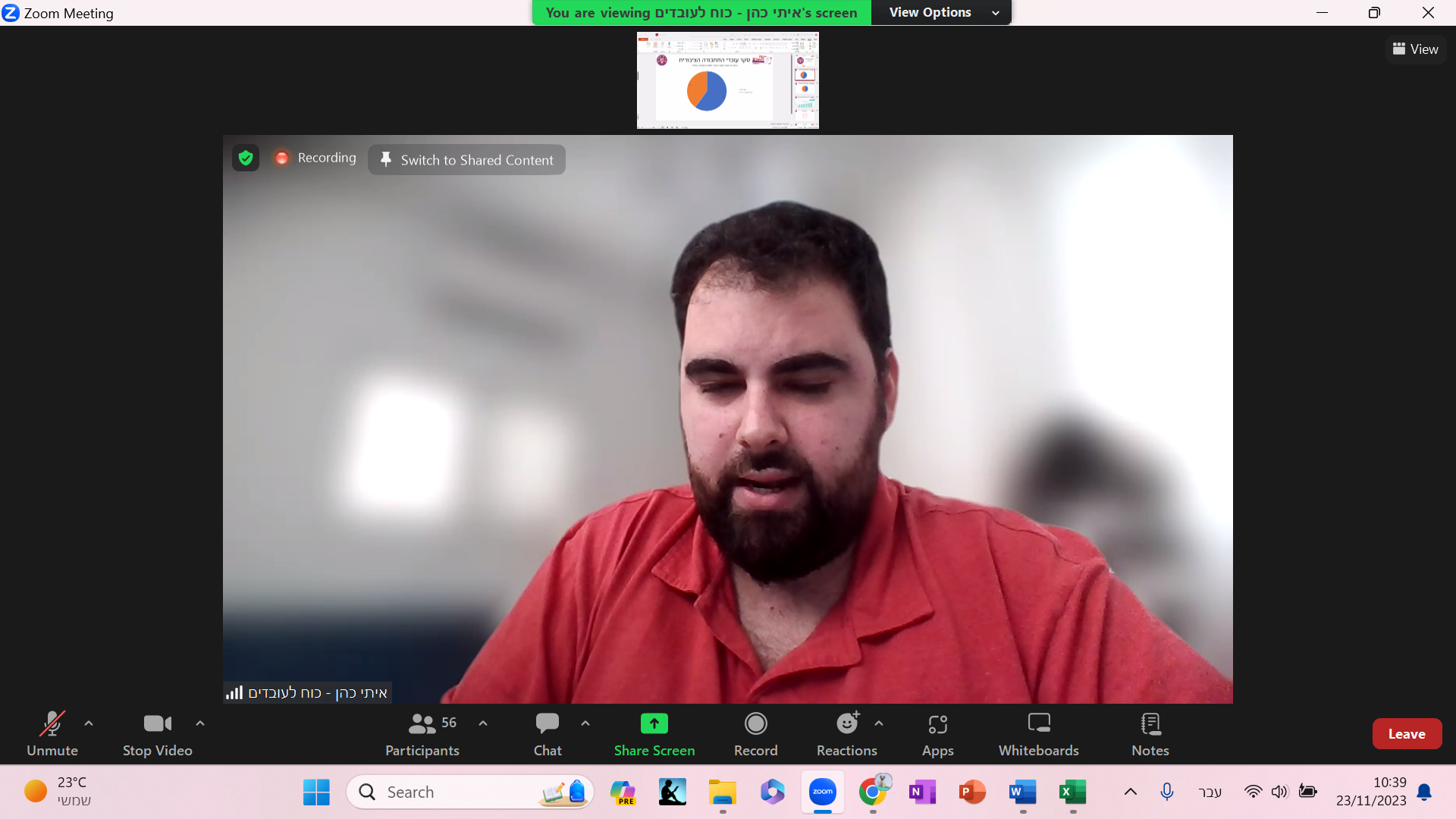
Task: Expand audio options arrow beside Unmute
Action: [x=89, y=723]
